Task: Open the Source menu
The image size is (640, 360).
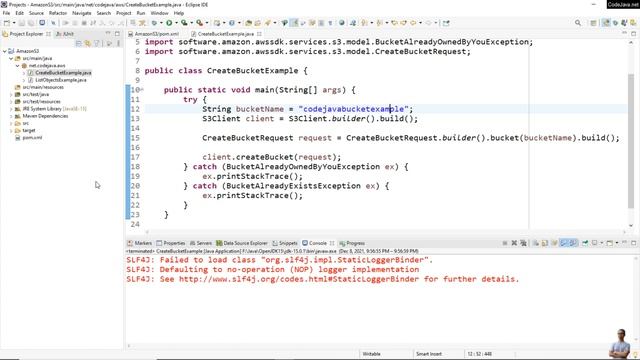Action: [36, 13]
